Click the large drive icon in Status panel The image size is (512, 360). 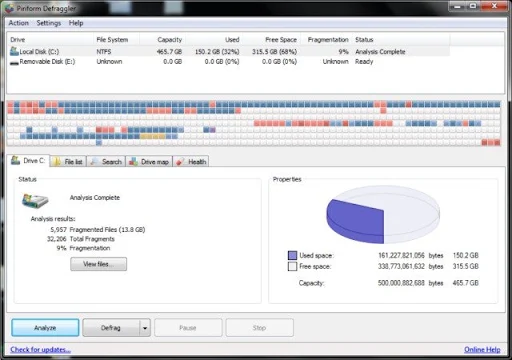(x=35, y=200)
